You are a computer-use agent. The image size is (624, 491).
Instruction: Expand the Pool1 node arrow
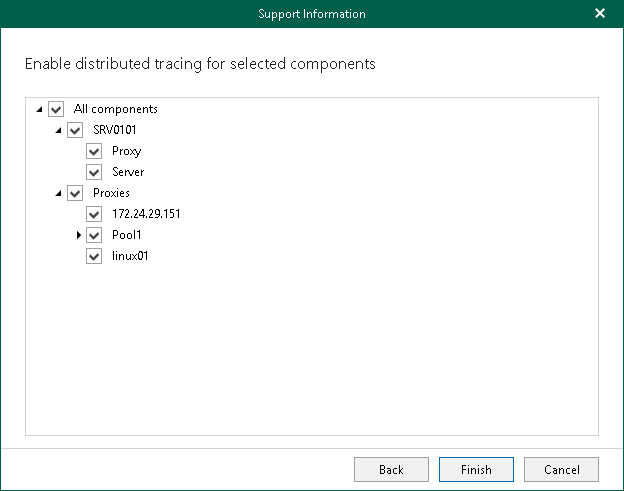tap(78, 235)
